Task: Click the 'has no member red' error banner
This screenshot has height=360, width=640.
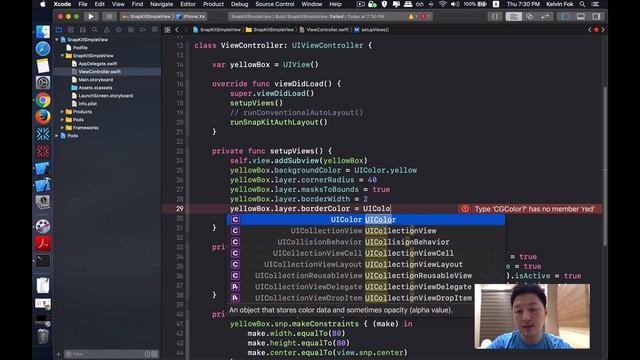Action: coord(530,209)
